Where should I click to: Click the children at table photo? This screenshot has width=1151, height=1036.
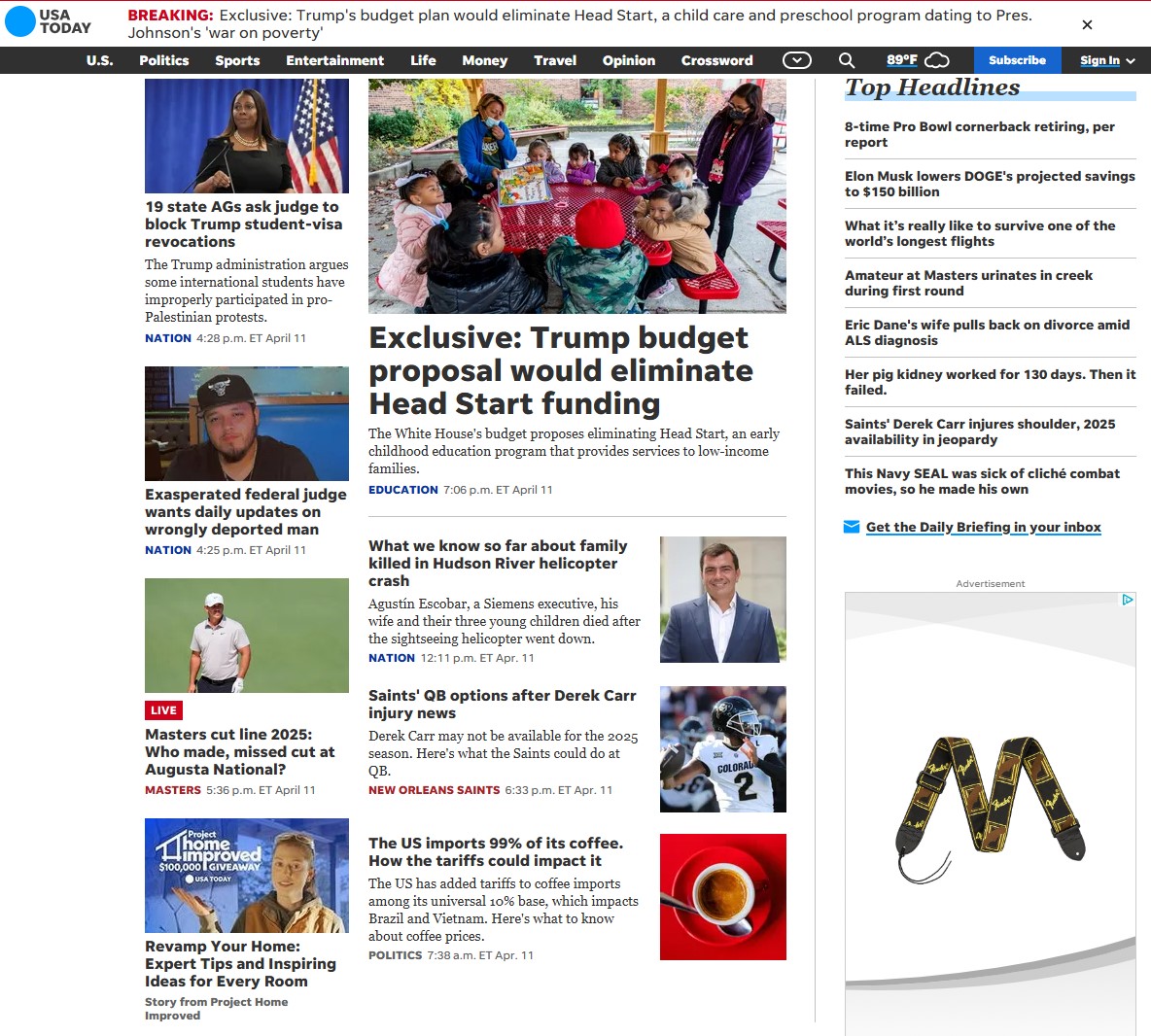point(577,196)
